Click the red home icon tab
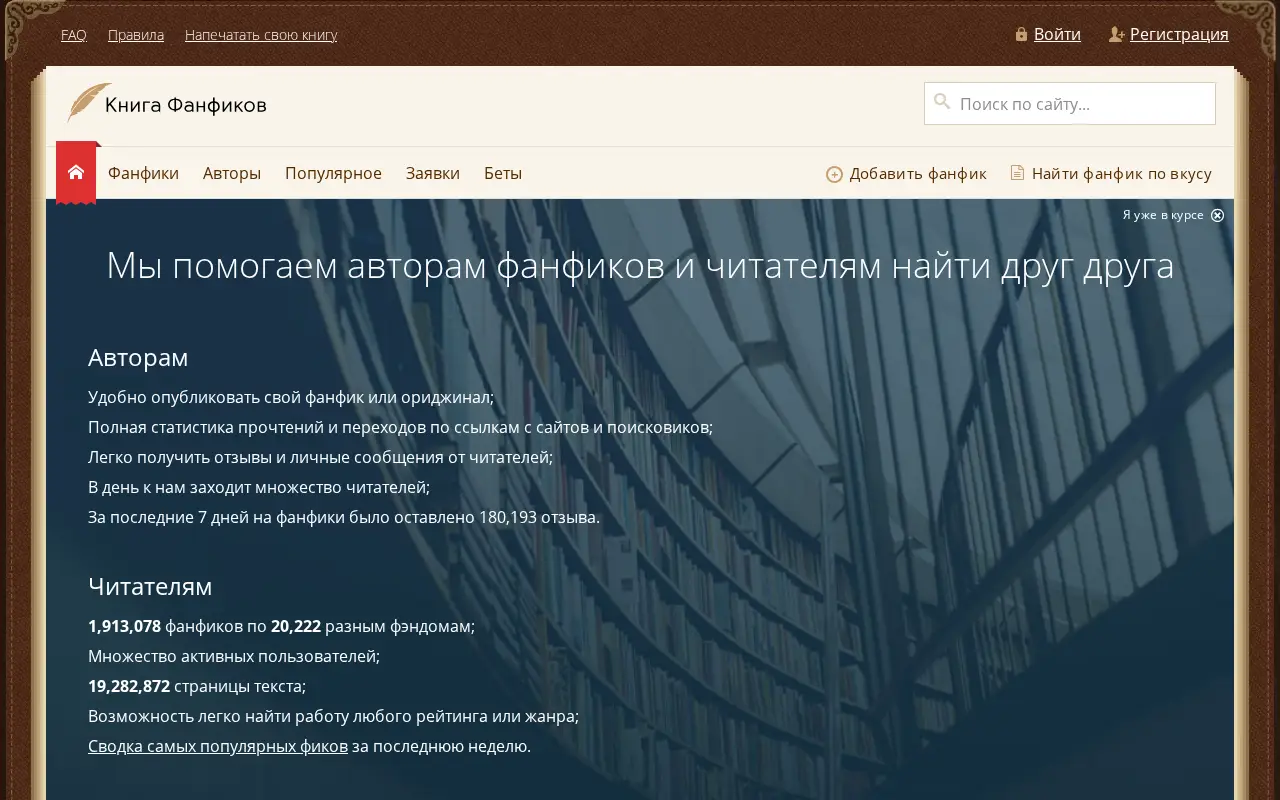Image resolution: width=1280 pixels, height=800 pixels. 76,172
